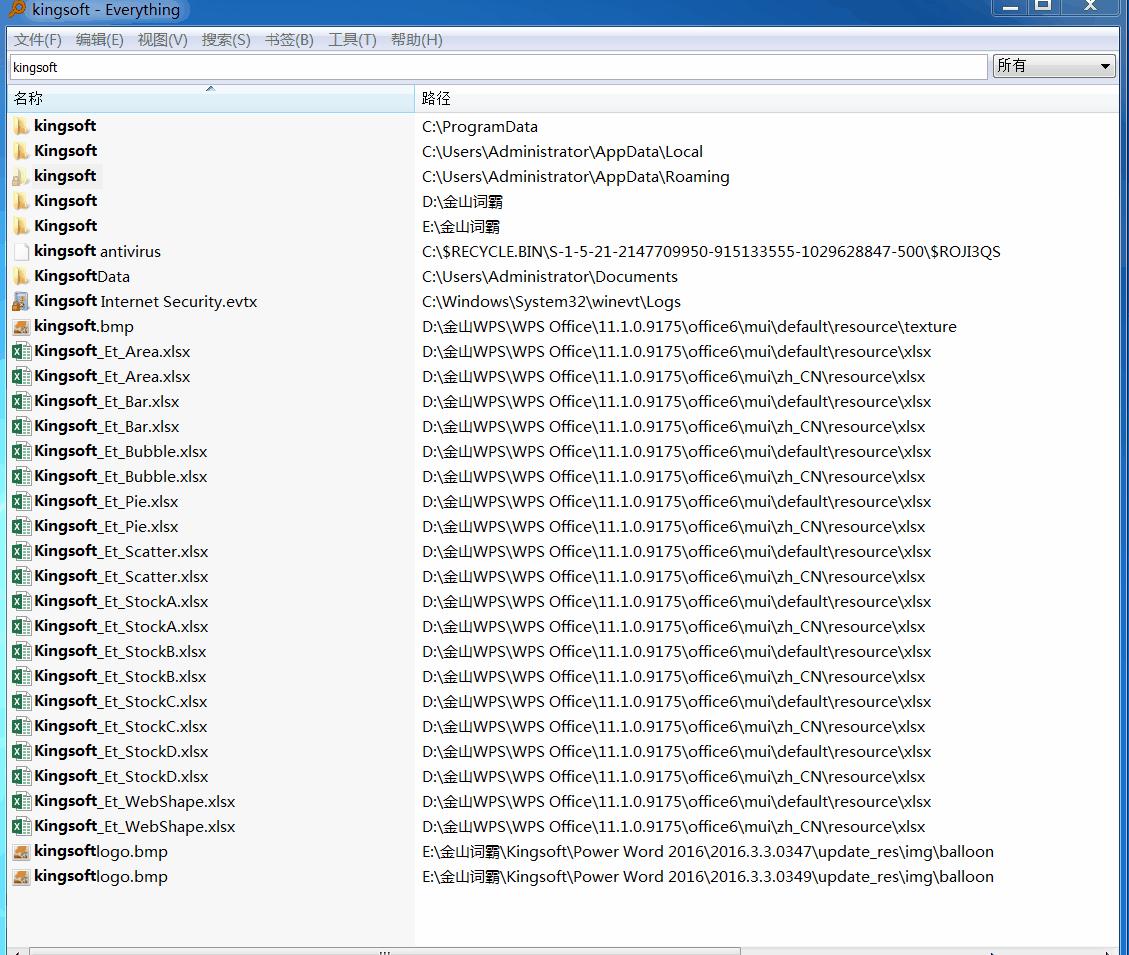Click image icon of kingsoft.bmp
1129x955 pixels.
(22, 326)
